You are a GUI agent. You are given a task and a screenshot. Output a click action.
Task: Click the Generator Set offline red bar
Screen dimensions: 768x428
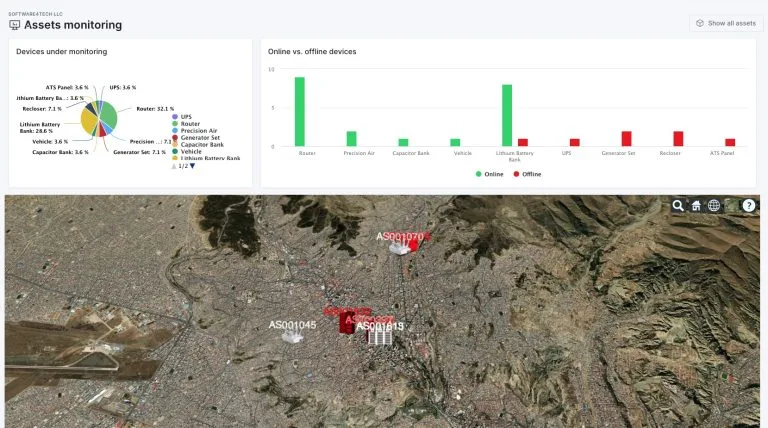[x=626, y=139]
